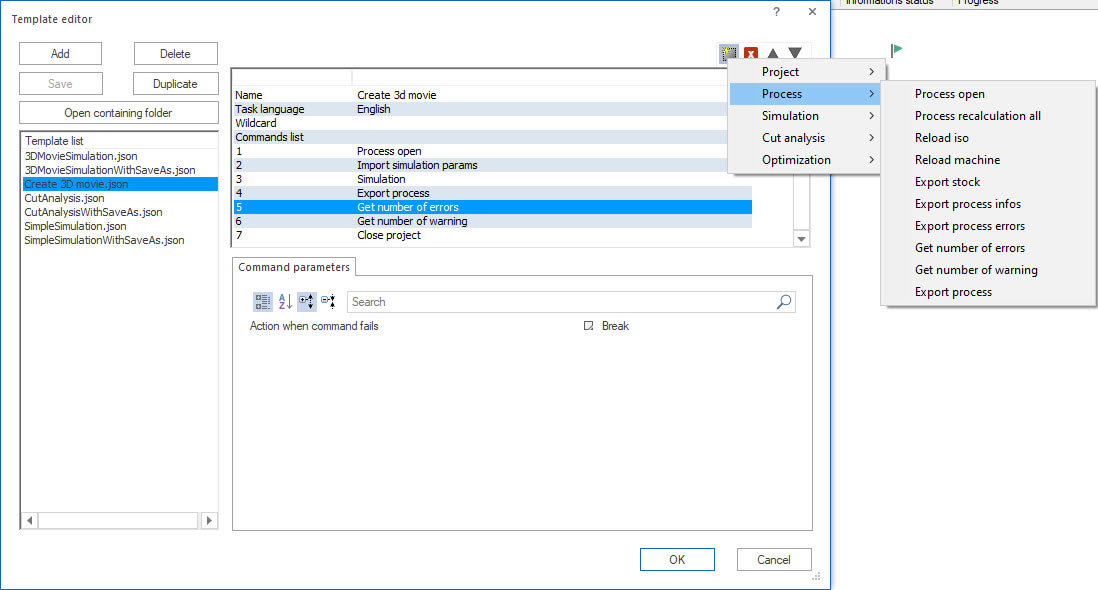Click the Duplicate button
This screenshot has height=590, width=1098.
(x=175, y=84)
